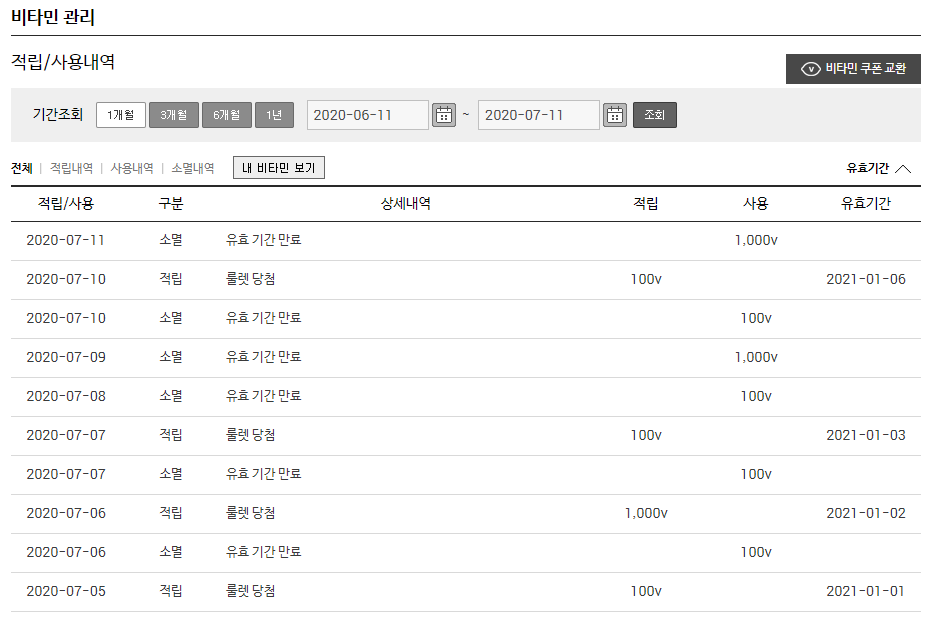This screenshot has height=624, width=933.
Task: Select the 2020-07-09 date cell
Action: click(66, 357)
